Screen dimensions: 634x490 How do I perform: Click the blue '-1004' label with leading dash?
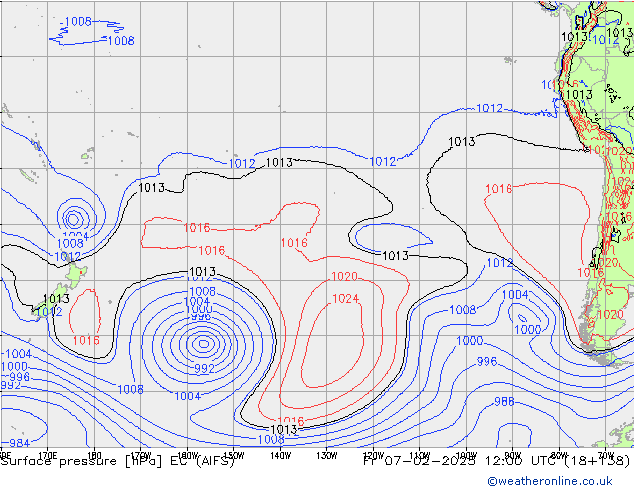17,354
